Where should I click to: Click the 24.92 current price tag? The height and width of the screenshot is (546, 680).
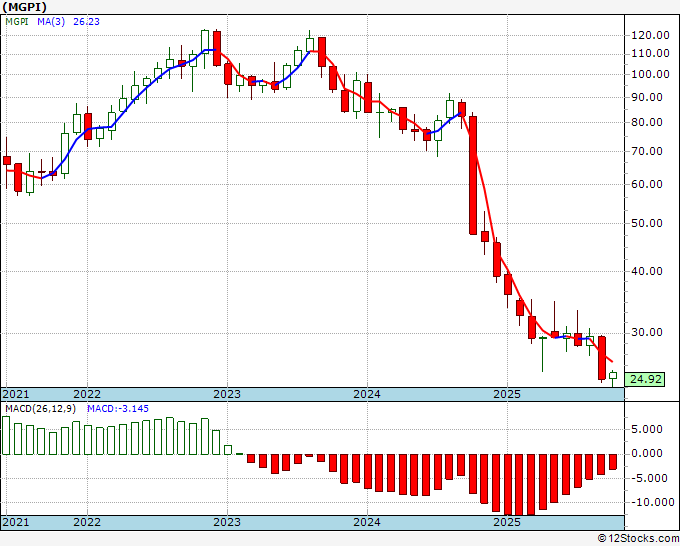645,379
